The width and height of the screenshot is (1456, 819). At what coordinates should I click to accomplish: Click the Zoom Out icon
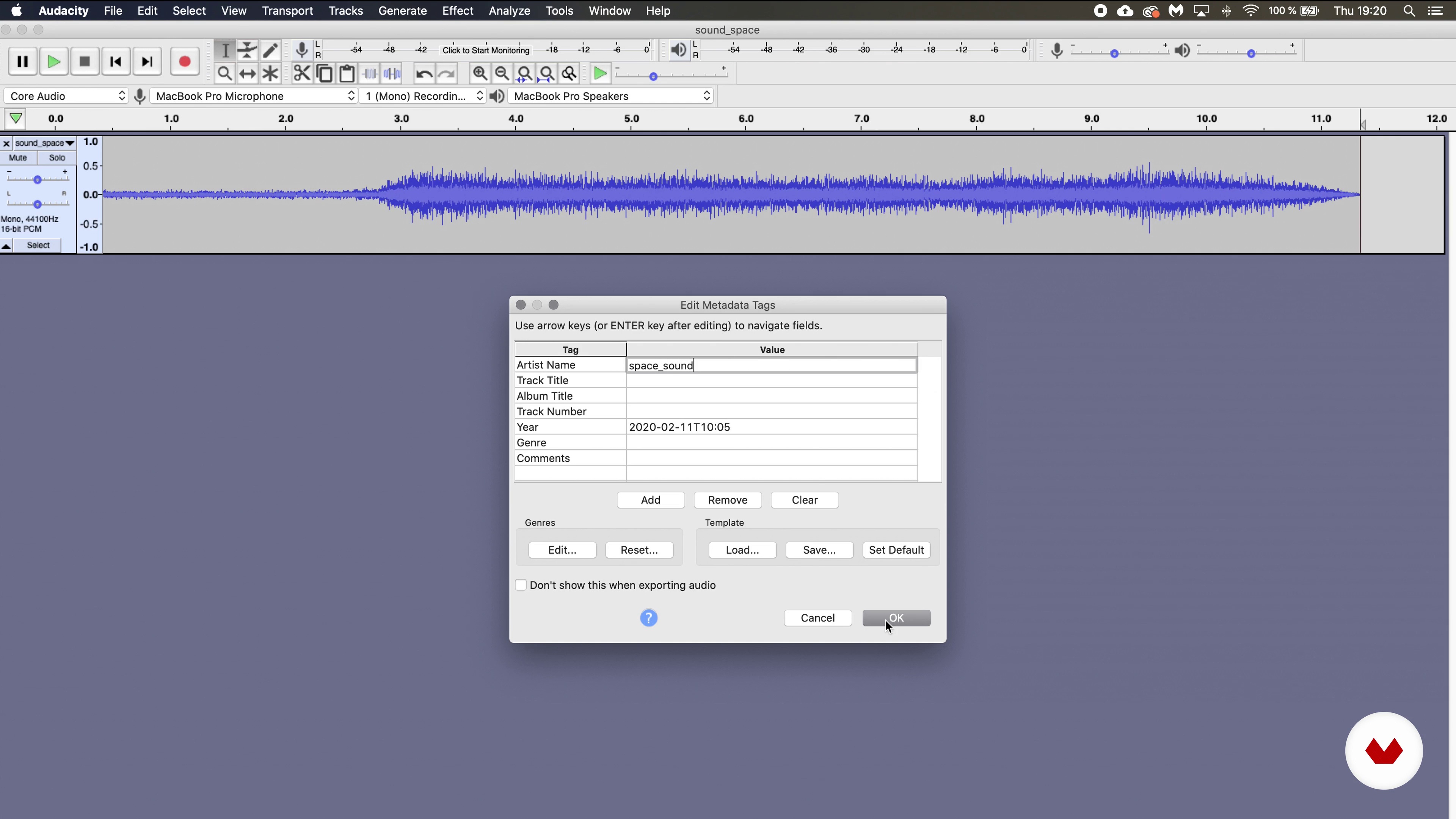tap(502, 74)
